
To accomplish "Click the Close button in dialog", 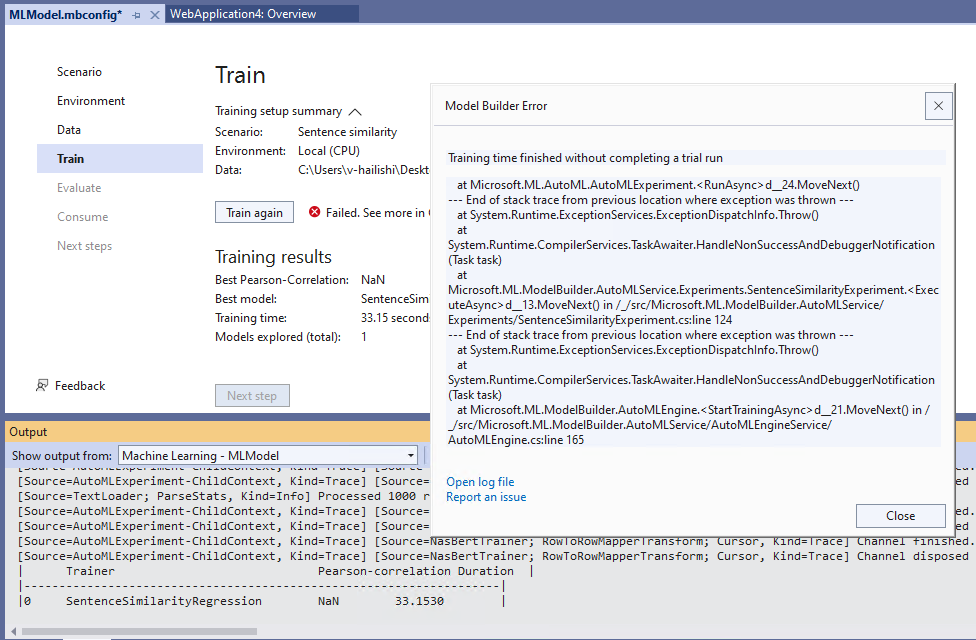I will pyautogui.click(x=901, y=515).
